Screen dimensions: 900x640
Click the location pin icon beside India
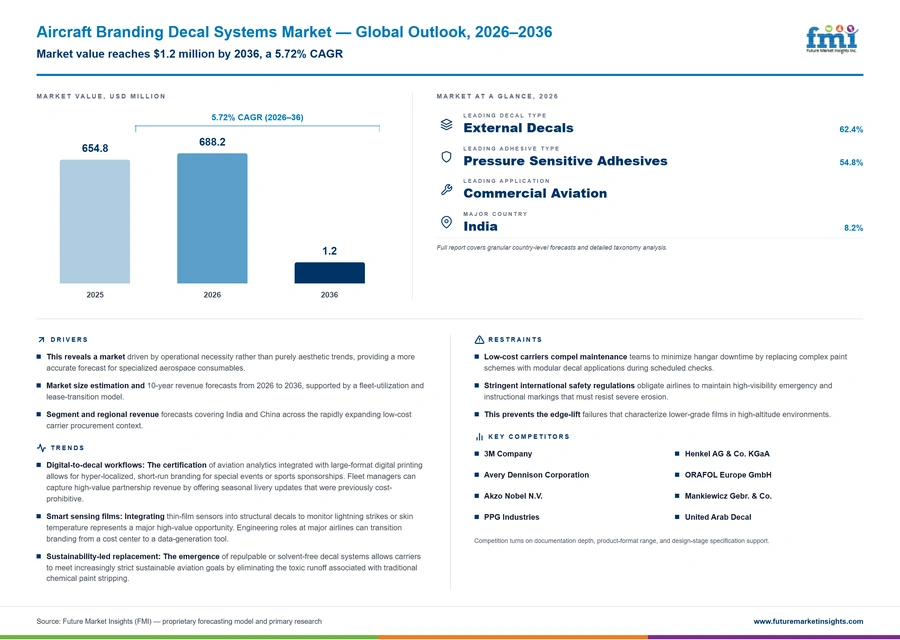(x=446, y=222)
